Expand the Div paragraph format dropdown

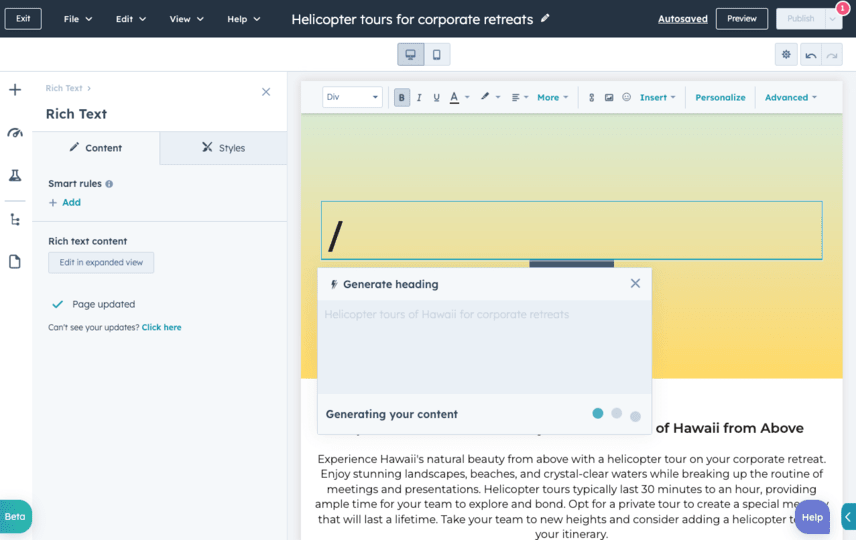pos(353,97)
